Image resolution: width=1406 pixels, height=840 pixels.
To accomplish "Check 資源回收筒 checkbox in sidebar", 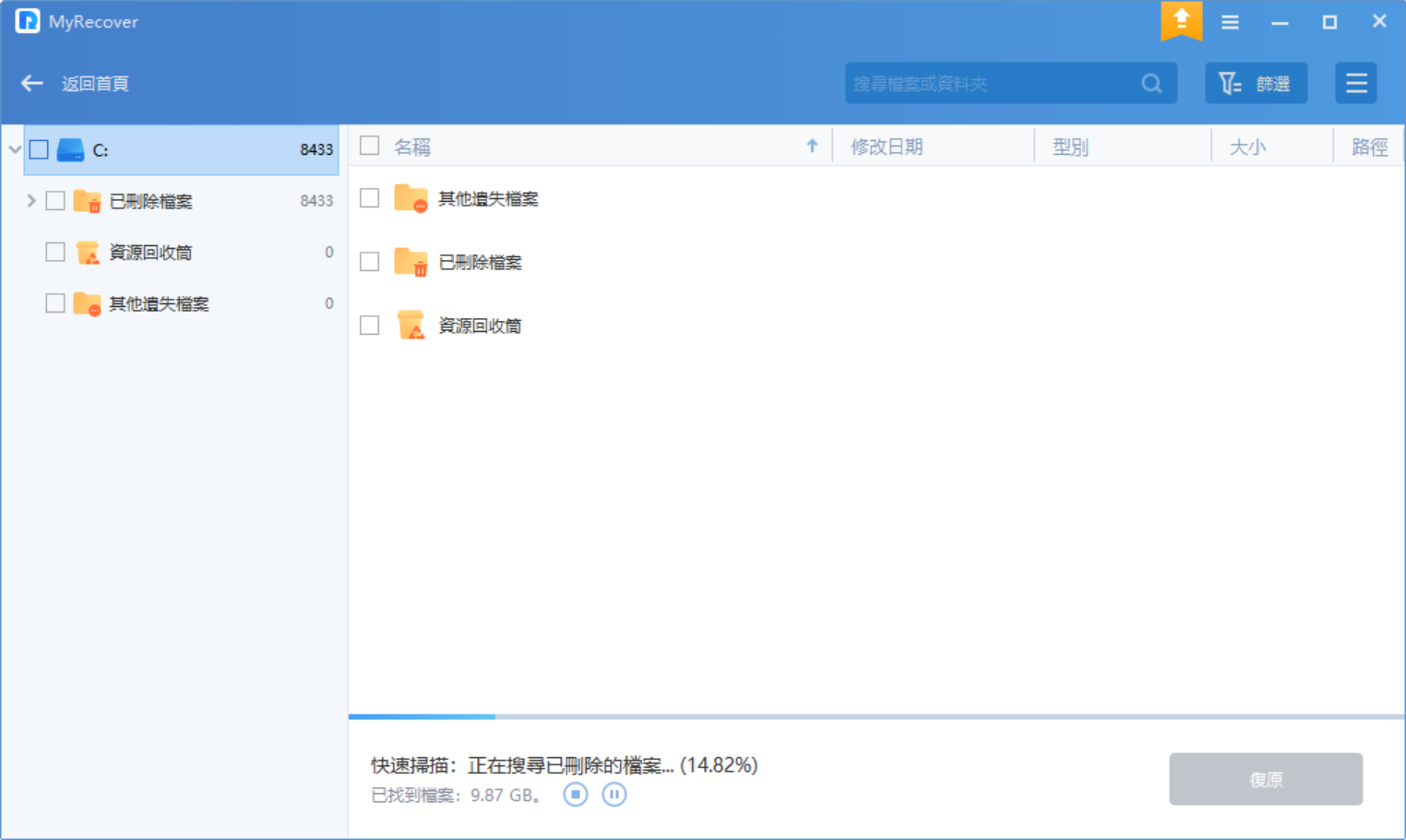I will (55, 252).
